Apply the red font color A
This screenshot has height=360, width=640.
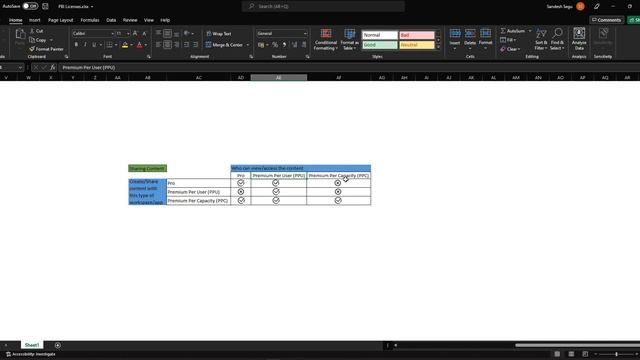(x=140, y=45)
